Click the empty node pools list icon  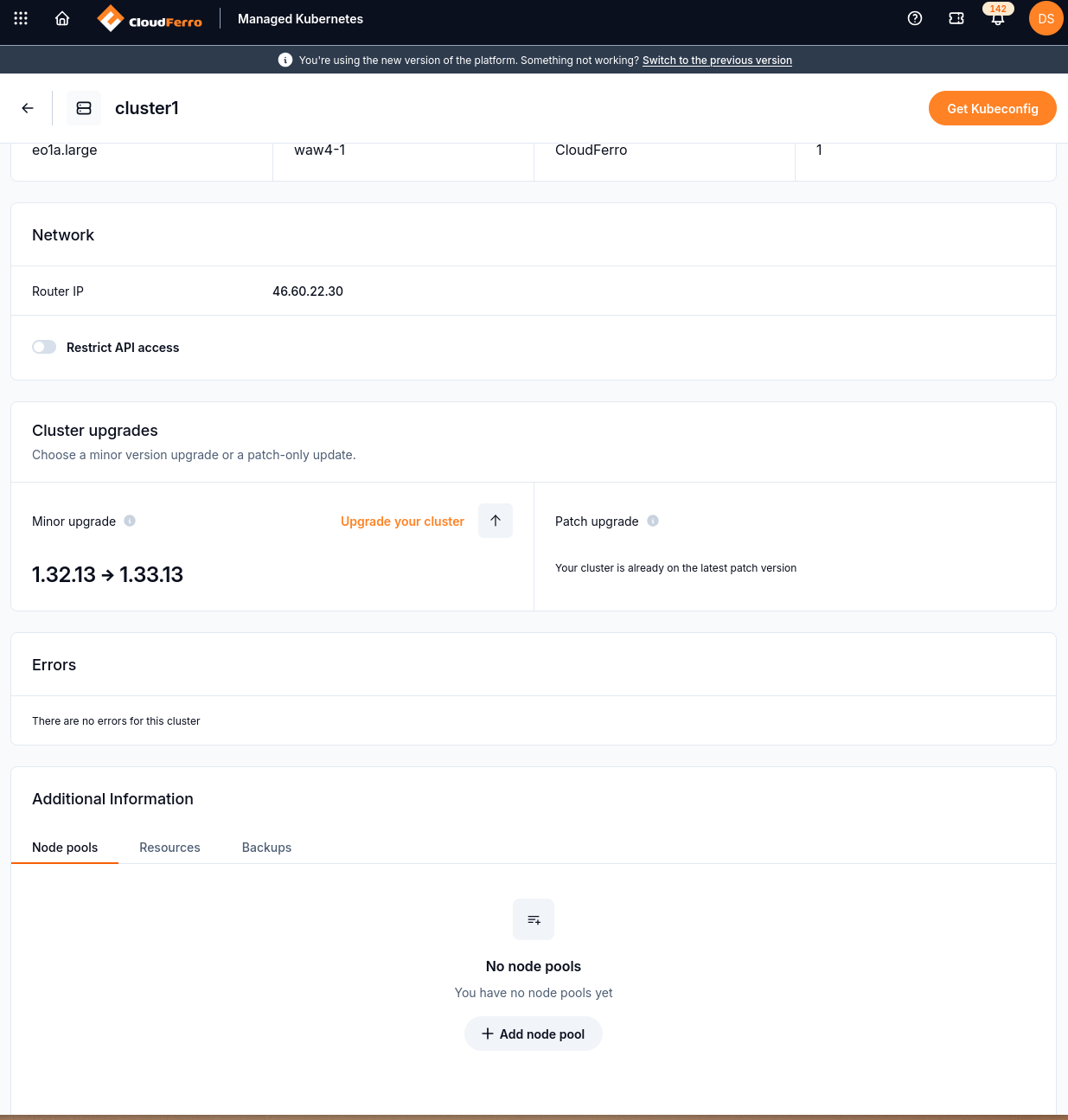click(x=534, y=919)
